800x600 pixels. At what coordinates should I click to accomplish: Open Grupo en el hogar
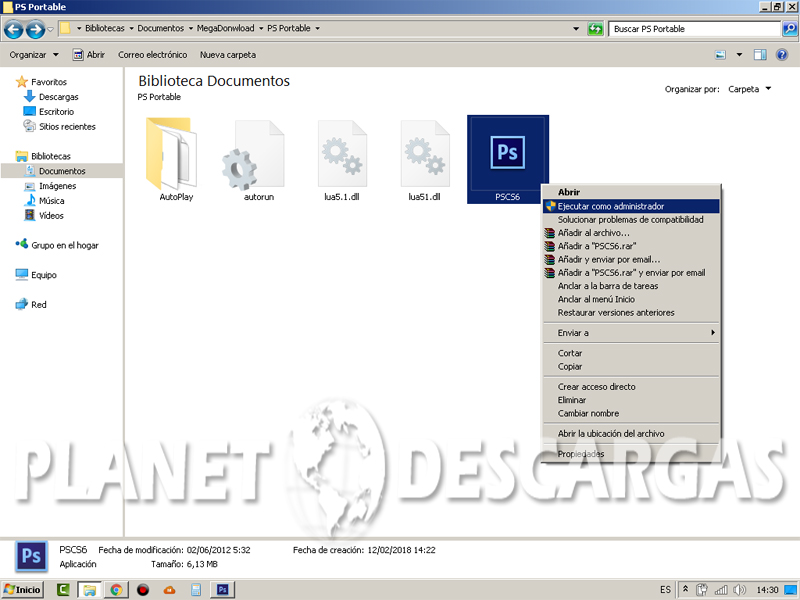pyautogui.click(x=64, y=245)
